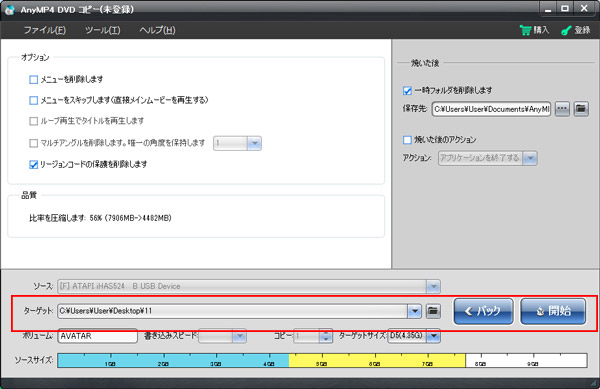This screenshot has width=600, height=389.
Task: Open the ターゲットサイズ dropdown
Action: click(434, 336)
